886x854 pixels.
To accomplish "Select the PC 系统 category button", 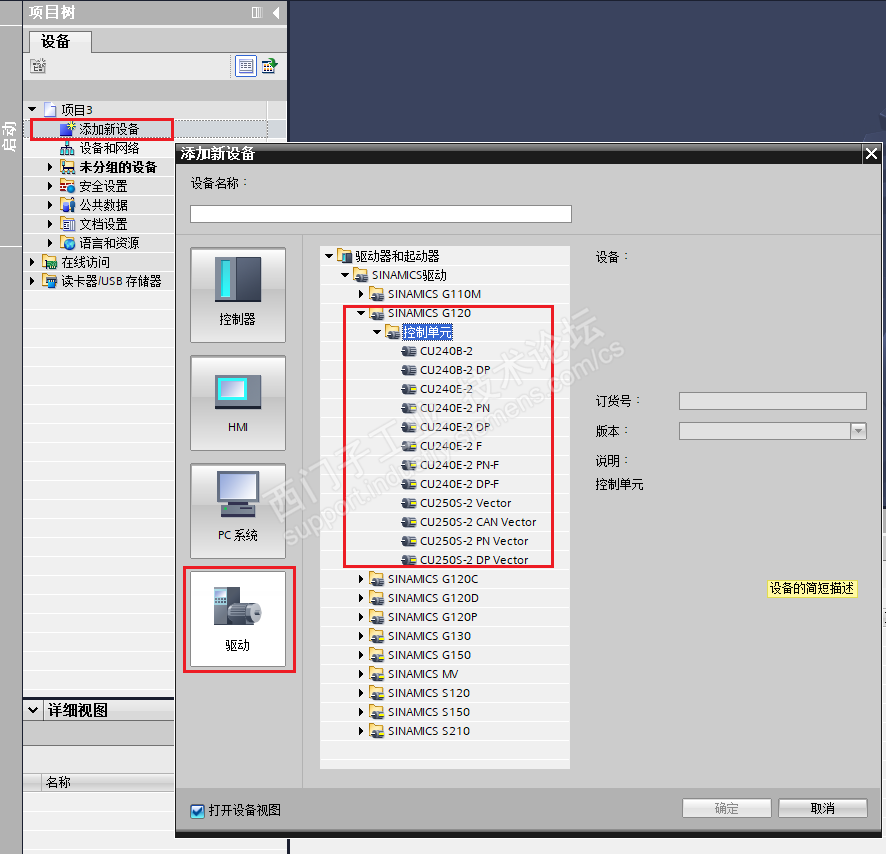I will coord(238,511).
